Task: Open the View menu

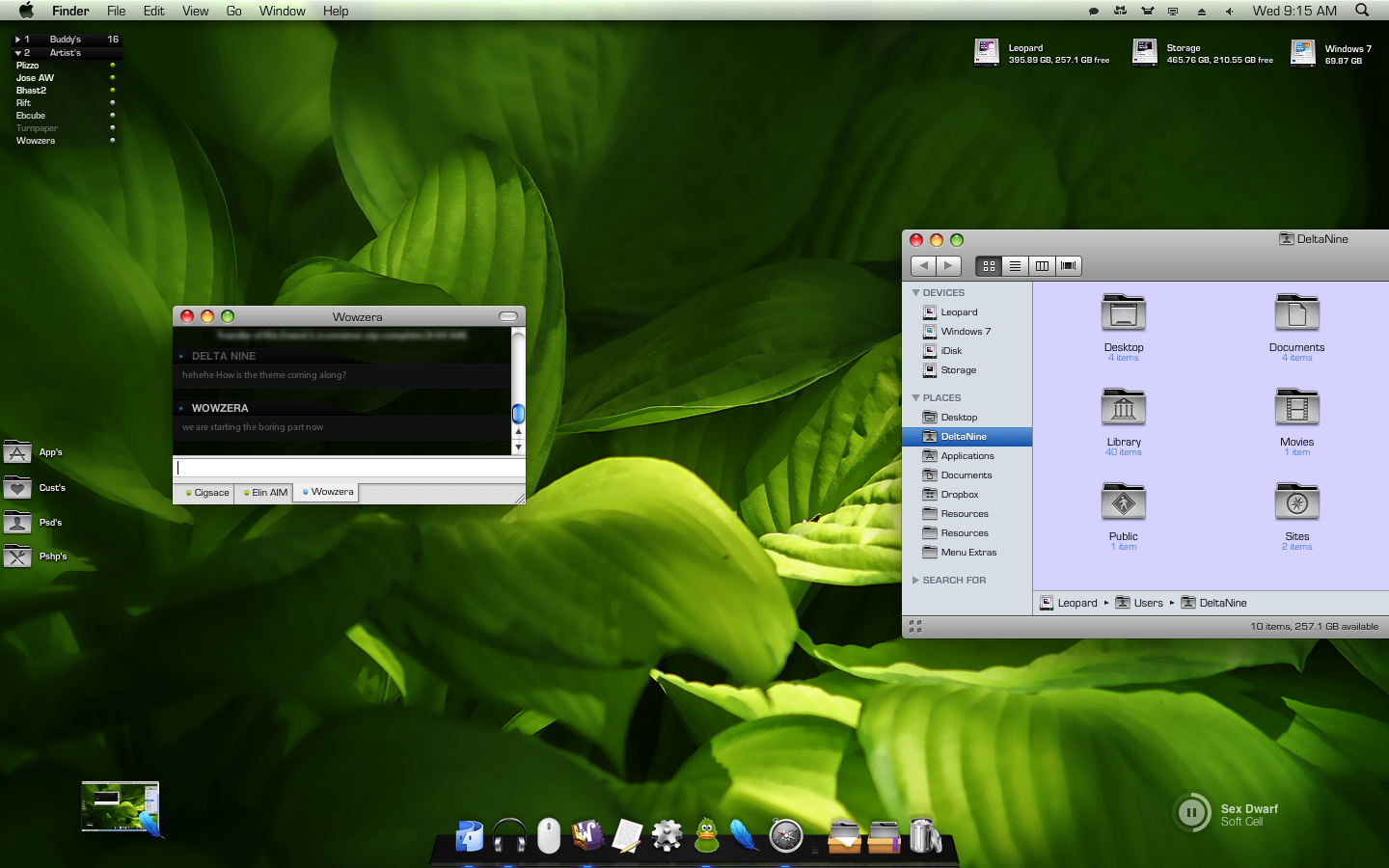Action: [195, 11]
